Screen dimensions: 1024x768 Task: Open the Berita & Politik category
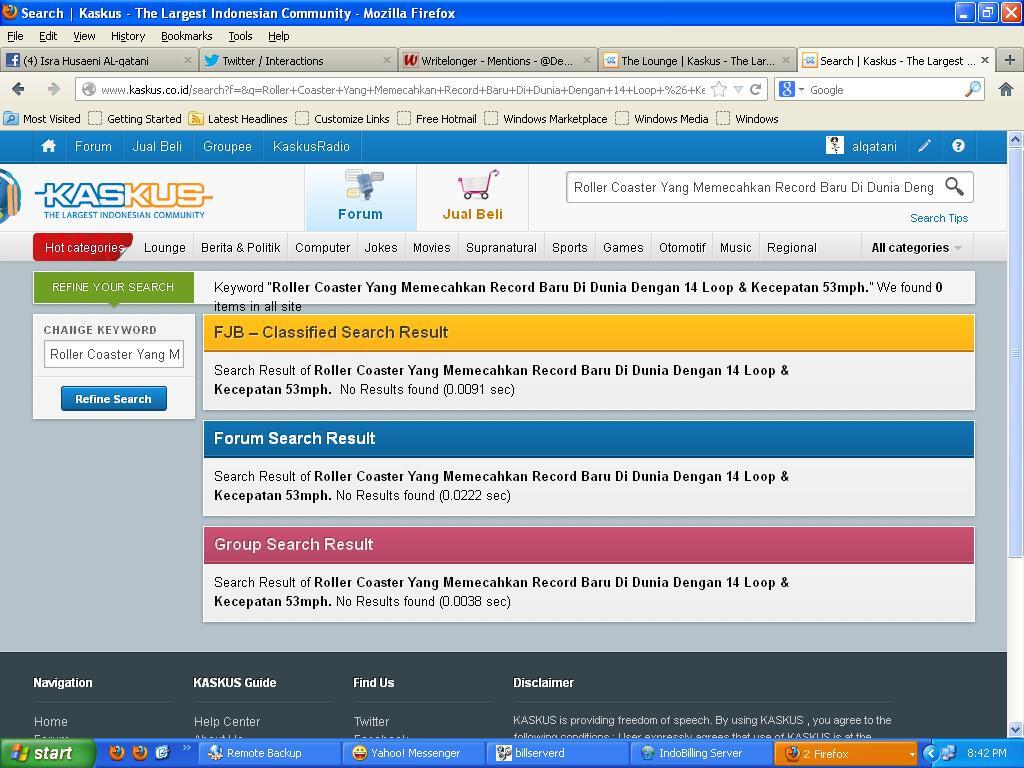click(240, 248)
